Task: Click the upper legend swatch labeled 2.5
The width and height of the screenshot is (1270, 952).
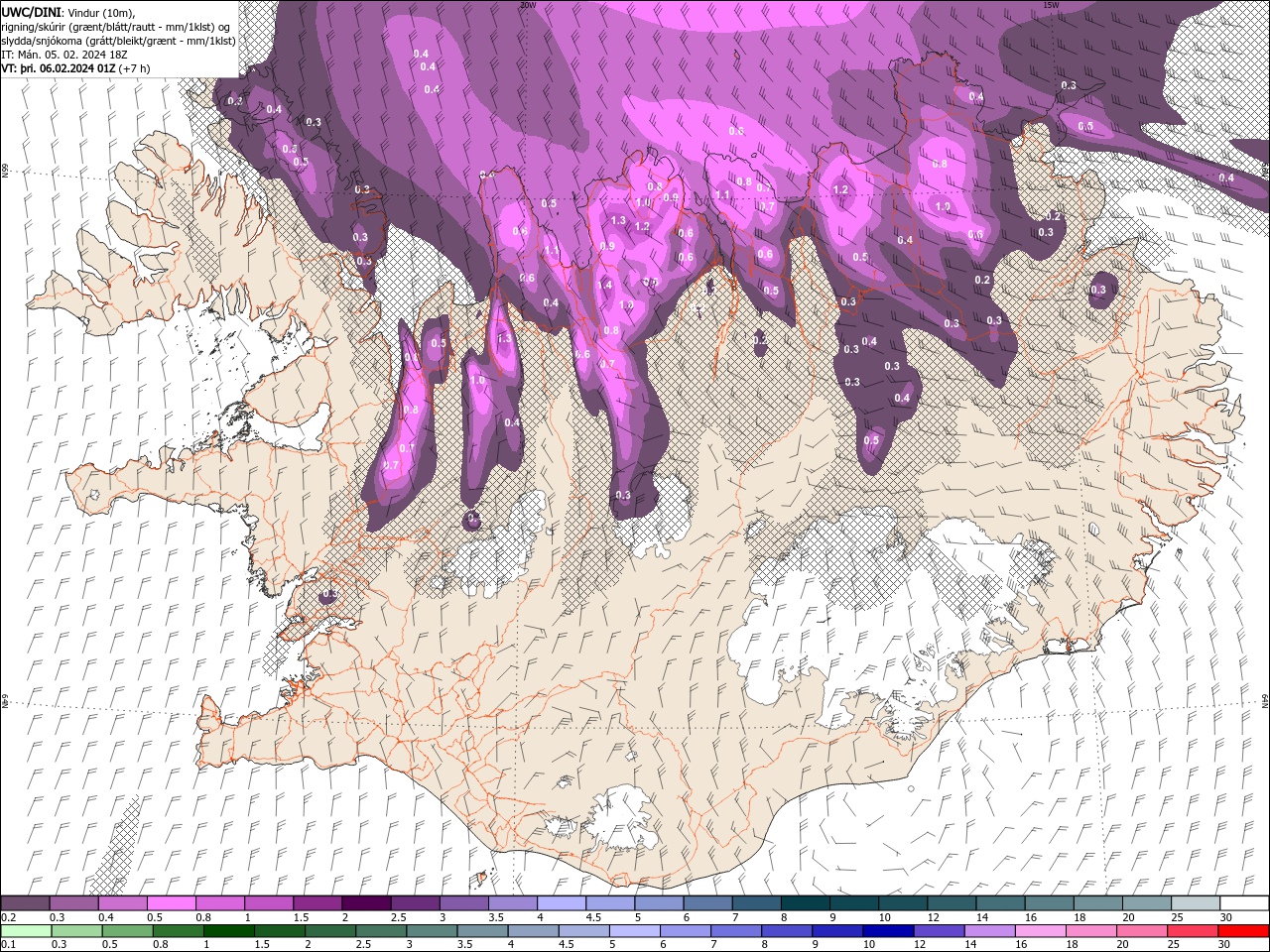Action: (415, 903)
